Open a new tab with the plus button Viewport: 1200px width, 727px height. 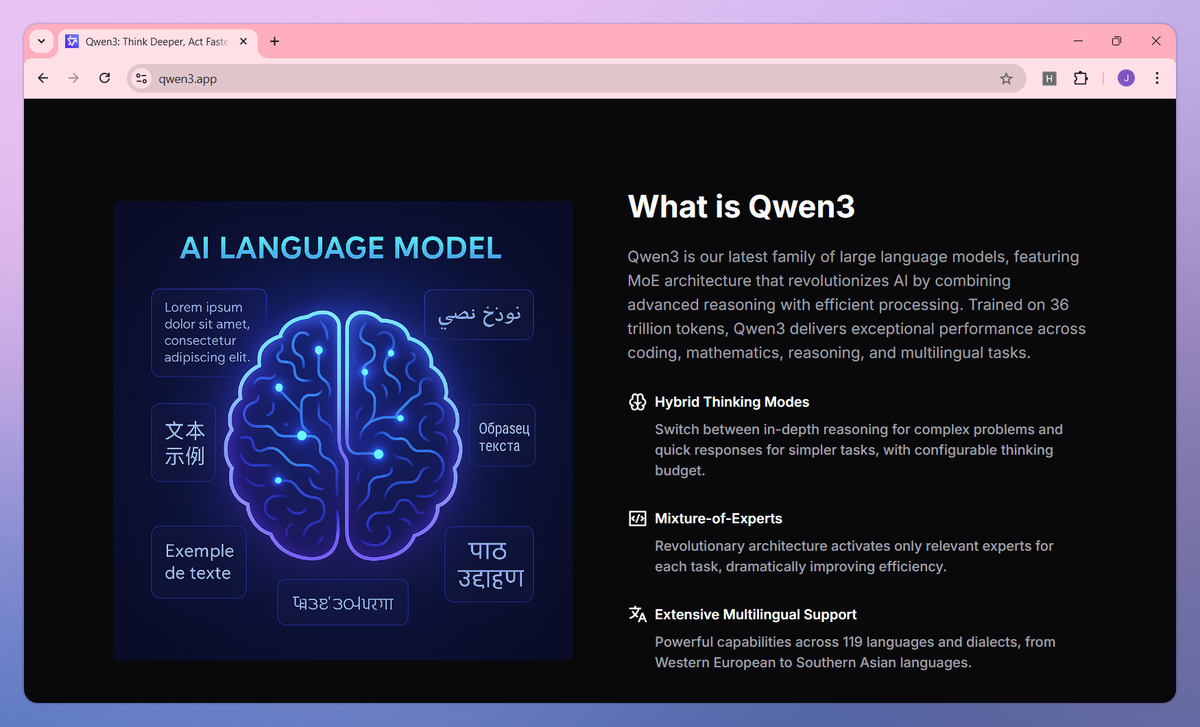274,41
